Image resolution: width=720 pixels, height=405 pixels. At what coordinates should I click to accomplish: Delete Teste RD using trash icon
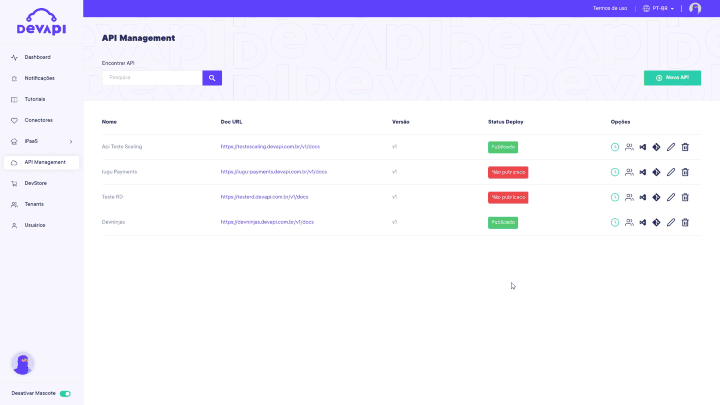685,197
